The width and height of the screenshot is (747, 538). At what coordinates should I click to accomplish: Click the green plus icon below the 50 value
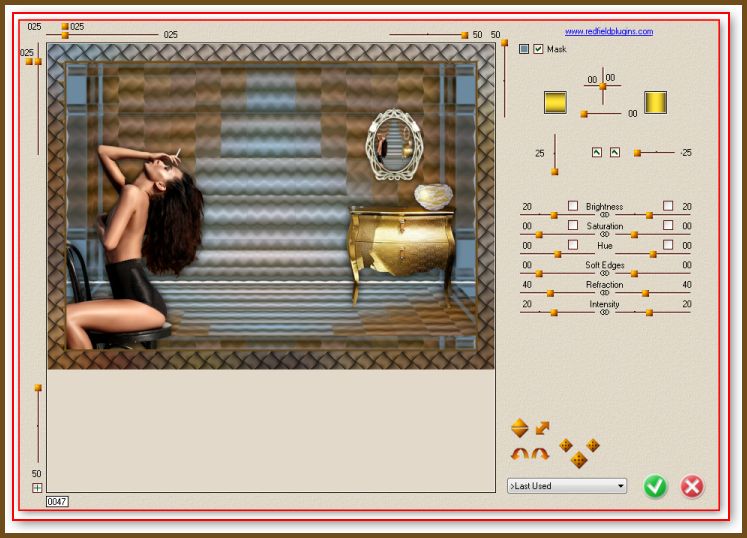tap(37, 487)
